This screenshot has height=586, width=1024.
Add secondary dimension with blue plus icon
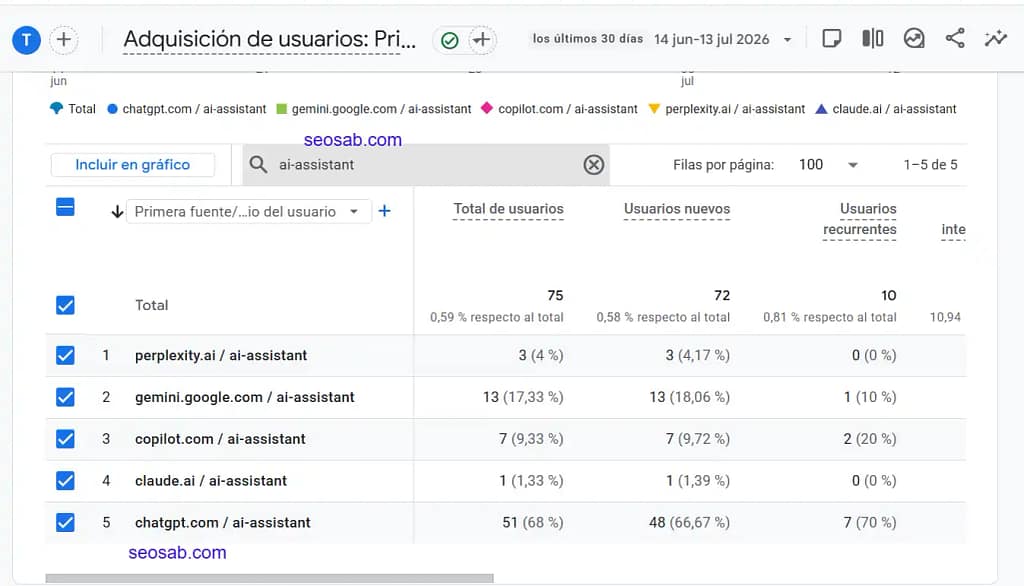pyautogui.click(x=385, y=211)
